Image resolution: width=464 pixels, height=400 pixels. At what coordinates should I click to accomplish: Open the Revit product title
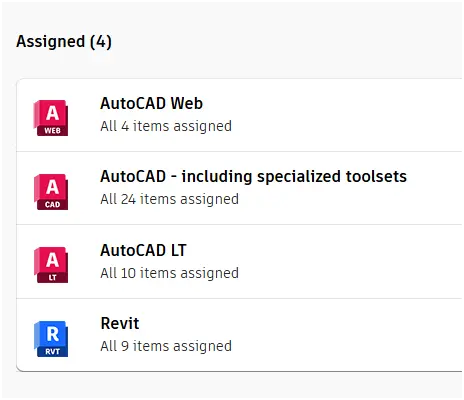120,323
